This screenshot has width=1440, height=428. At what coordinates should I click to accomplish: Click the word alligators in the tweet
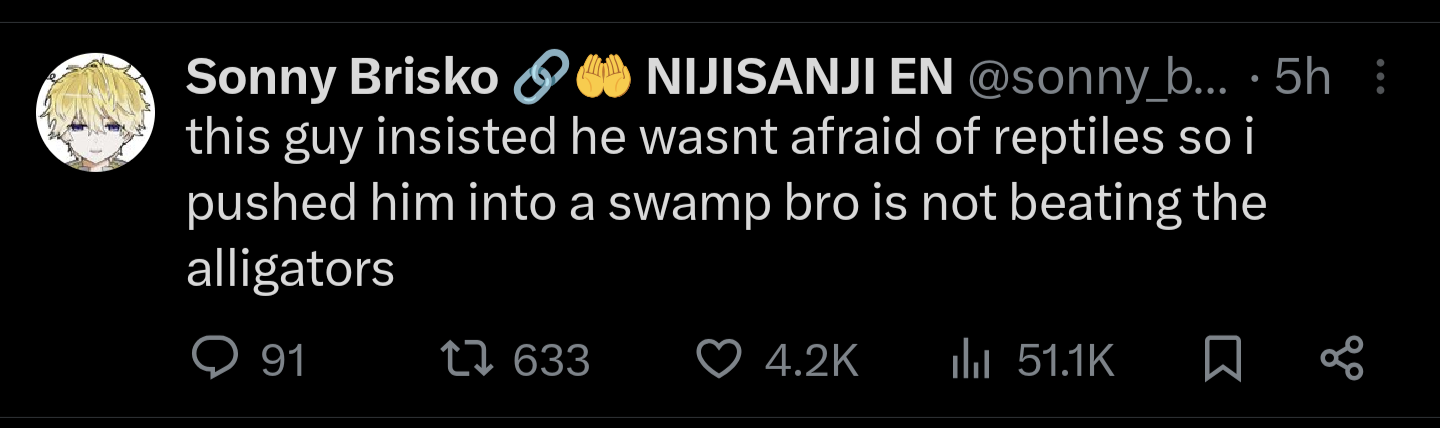290,268
